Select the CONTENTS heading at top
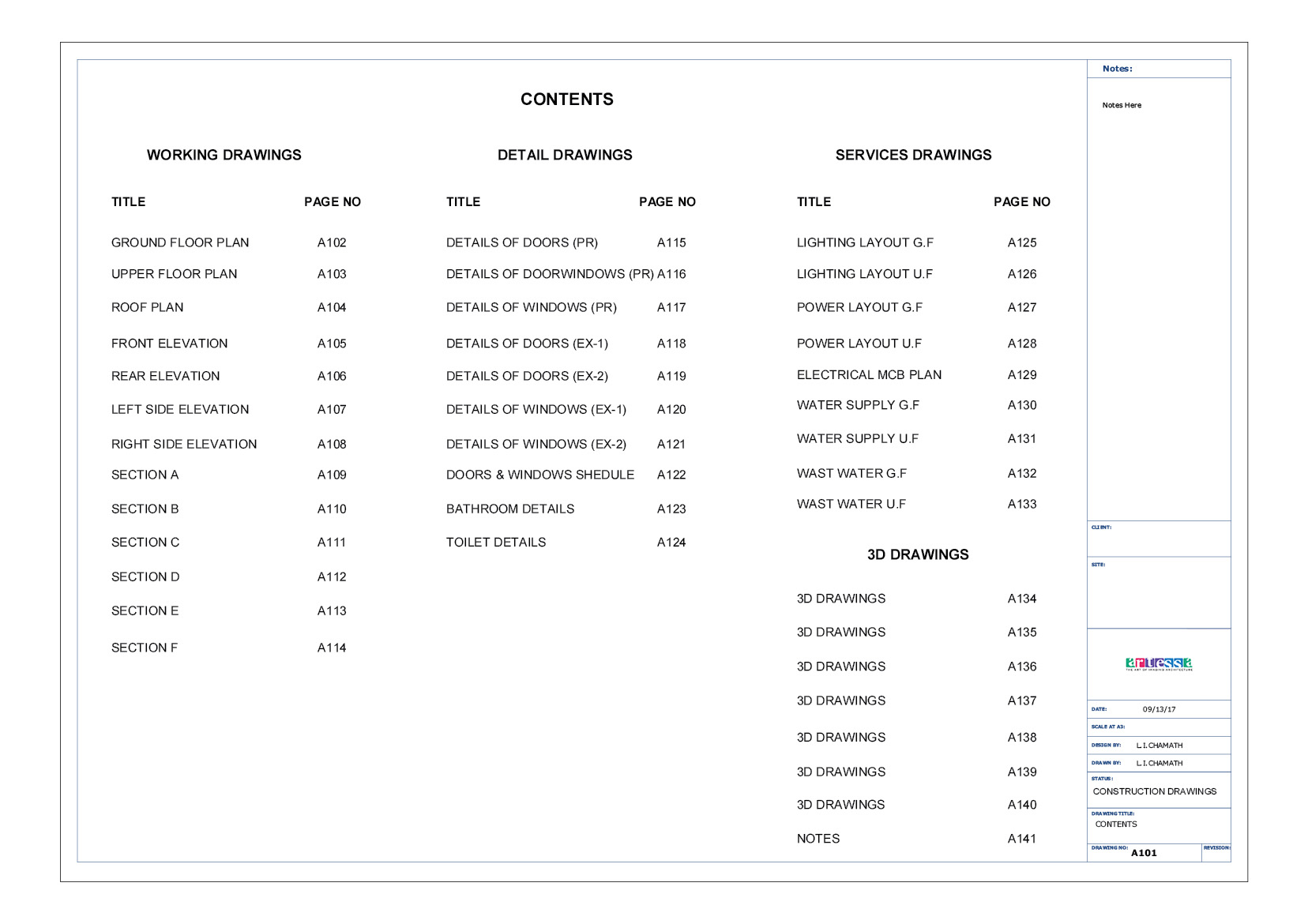This screenshot has width=1308, height=924. pos(566,100)
